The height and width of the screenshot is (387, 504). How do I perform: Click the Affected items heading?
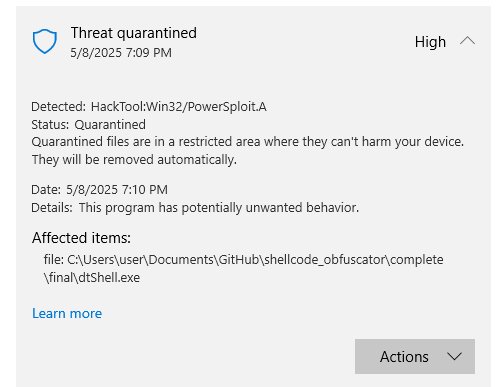81,238
